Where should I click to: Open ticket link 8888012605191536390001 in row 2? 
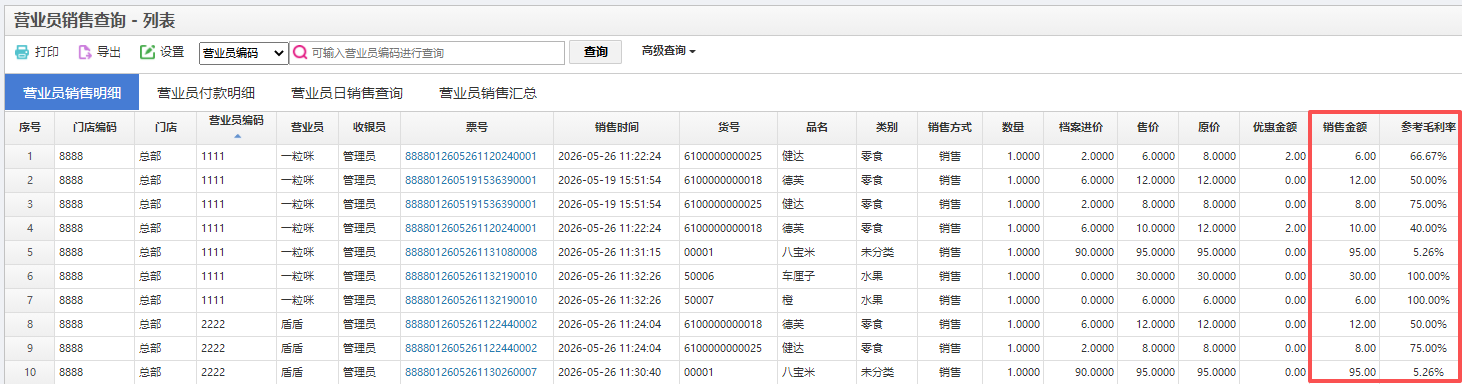(471, 181)
